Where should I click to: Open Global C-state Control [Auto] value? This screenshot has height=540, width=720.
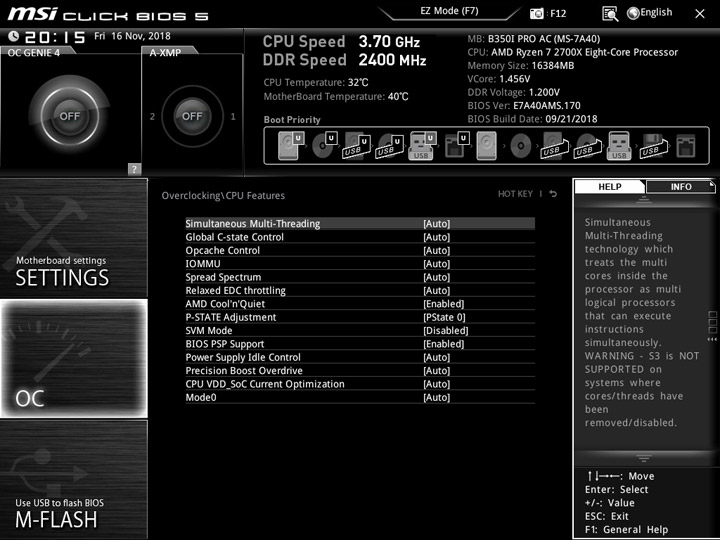tap(437, 237)
